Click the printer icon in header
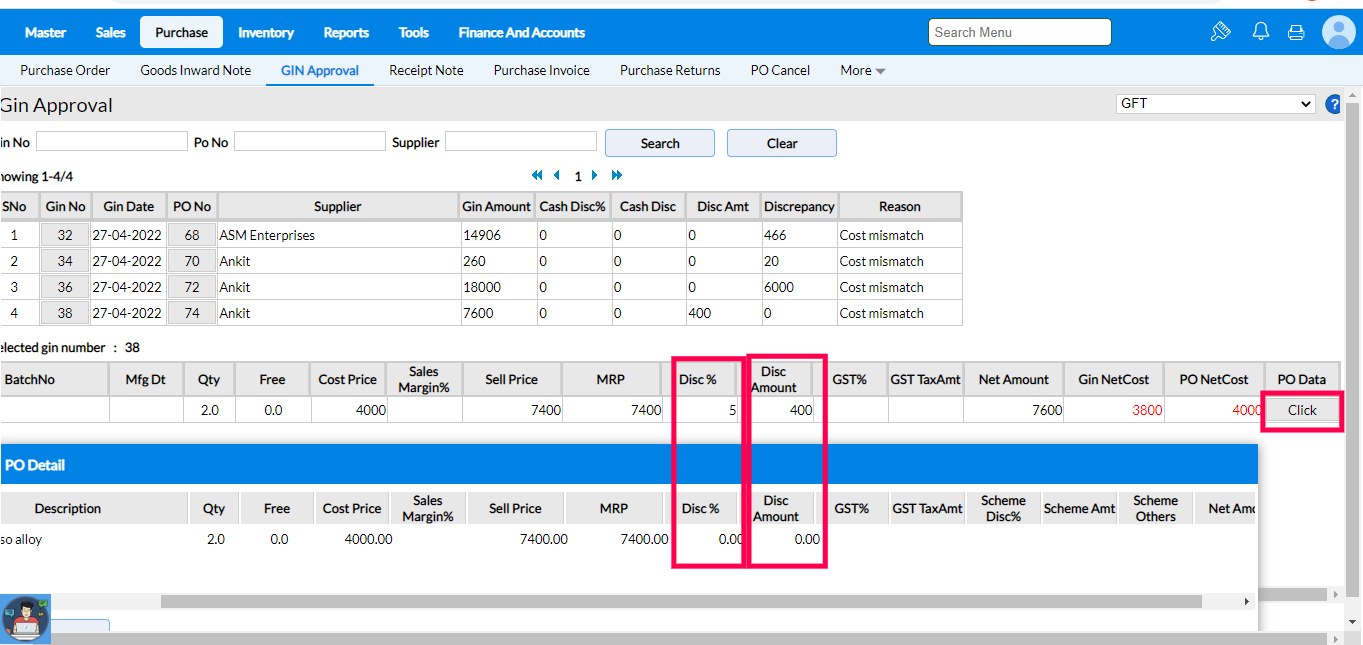The image size is (1363, 645). (1296, 32)
